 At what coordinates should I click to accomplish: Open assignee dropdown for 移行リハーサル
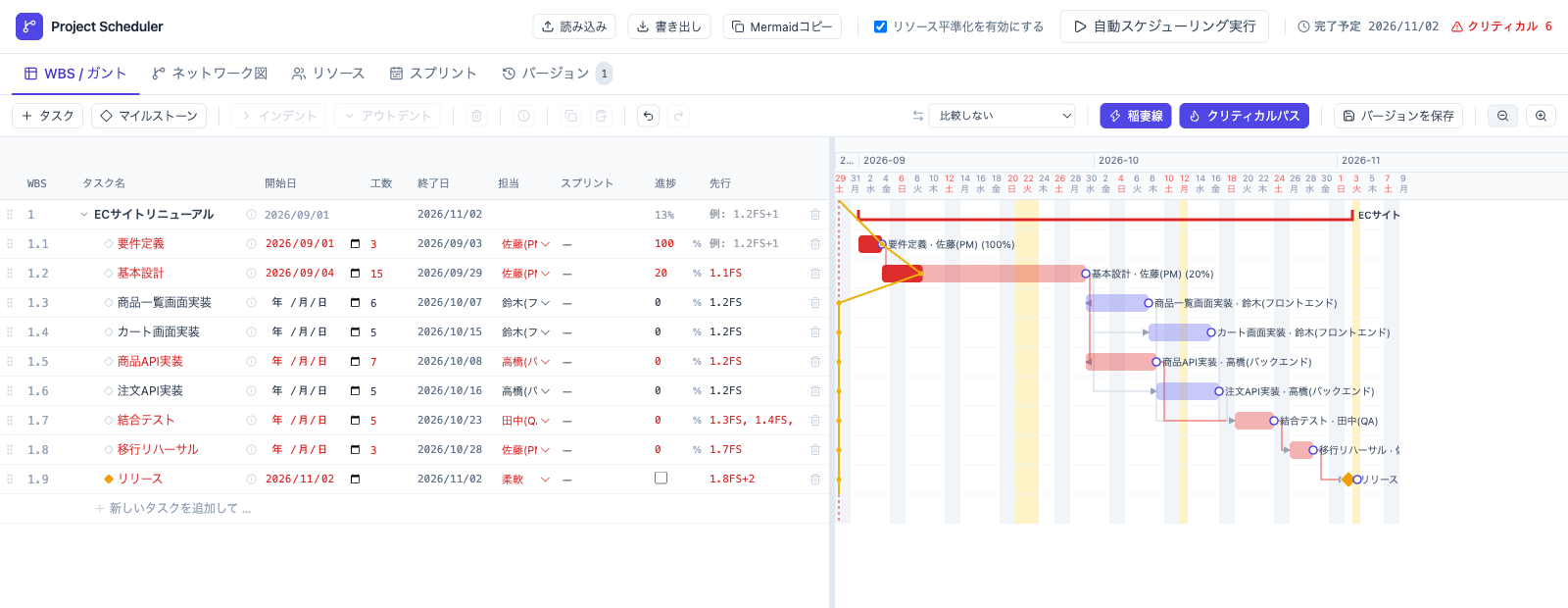pyautogui.click(x=526, y=449)
